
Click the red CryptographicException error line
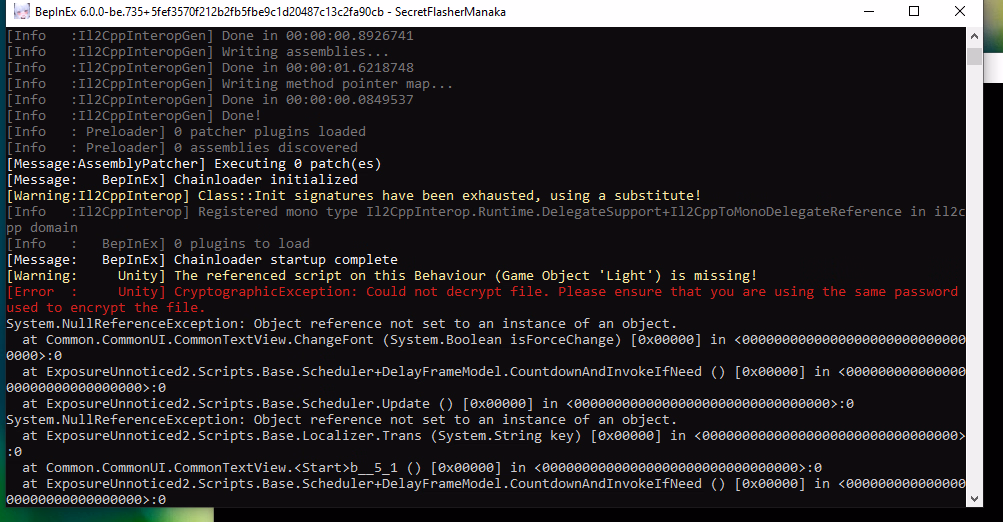[x=480, y=292]
